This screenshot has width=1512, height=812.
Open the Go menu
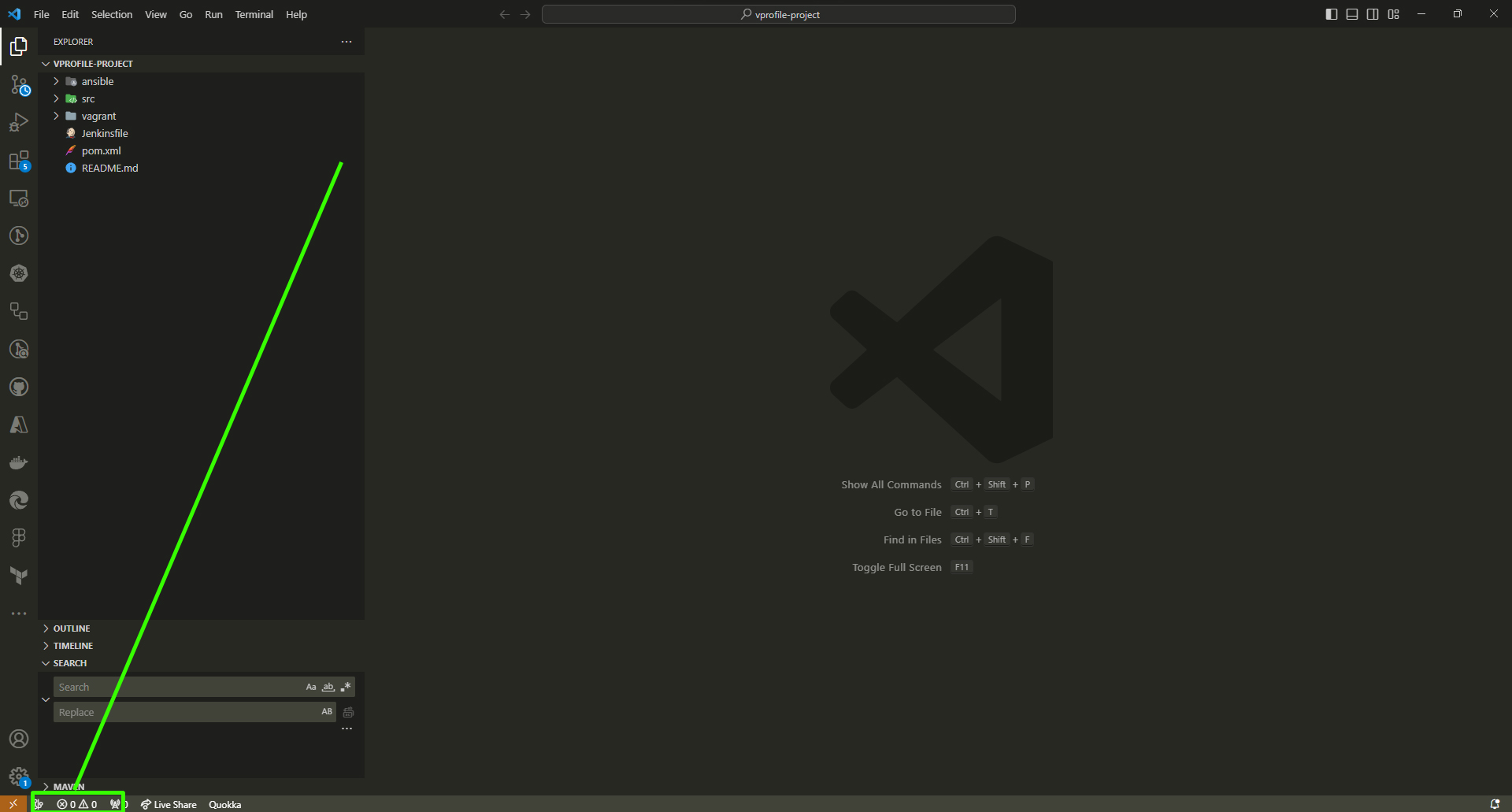(x=186, y=14)
